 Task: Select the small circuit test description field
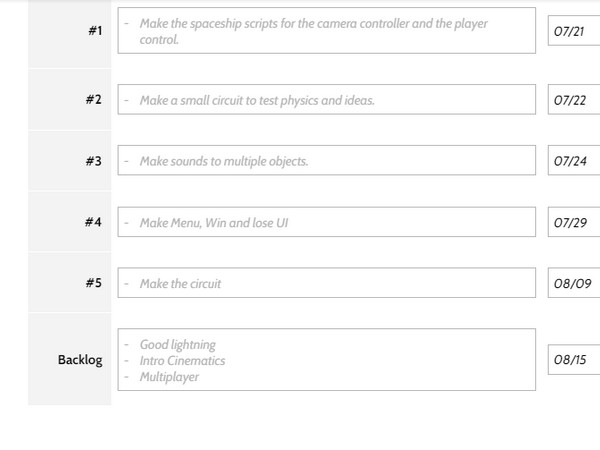pyautogui.click(x=326, y=100)
